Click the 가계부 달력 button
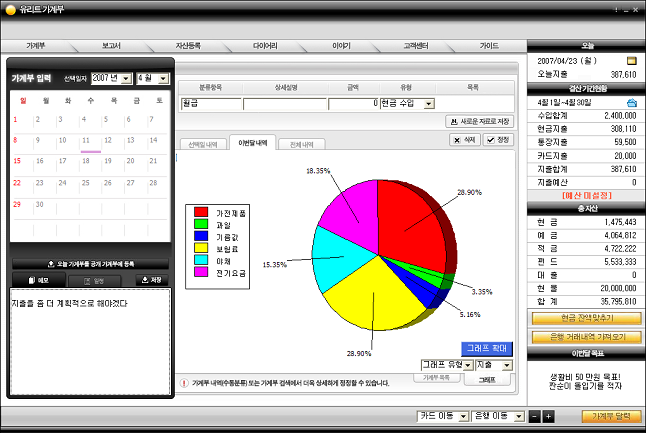The image size is (646, 433). click(611, 417)
